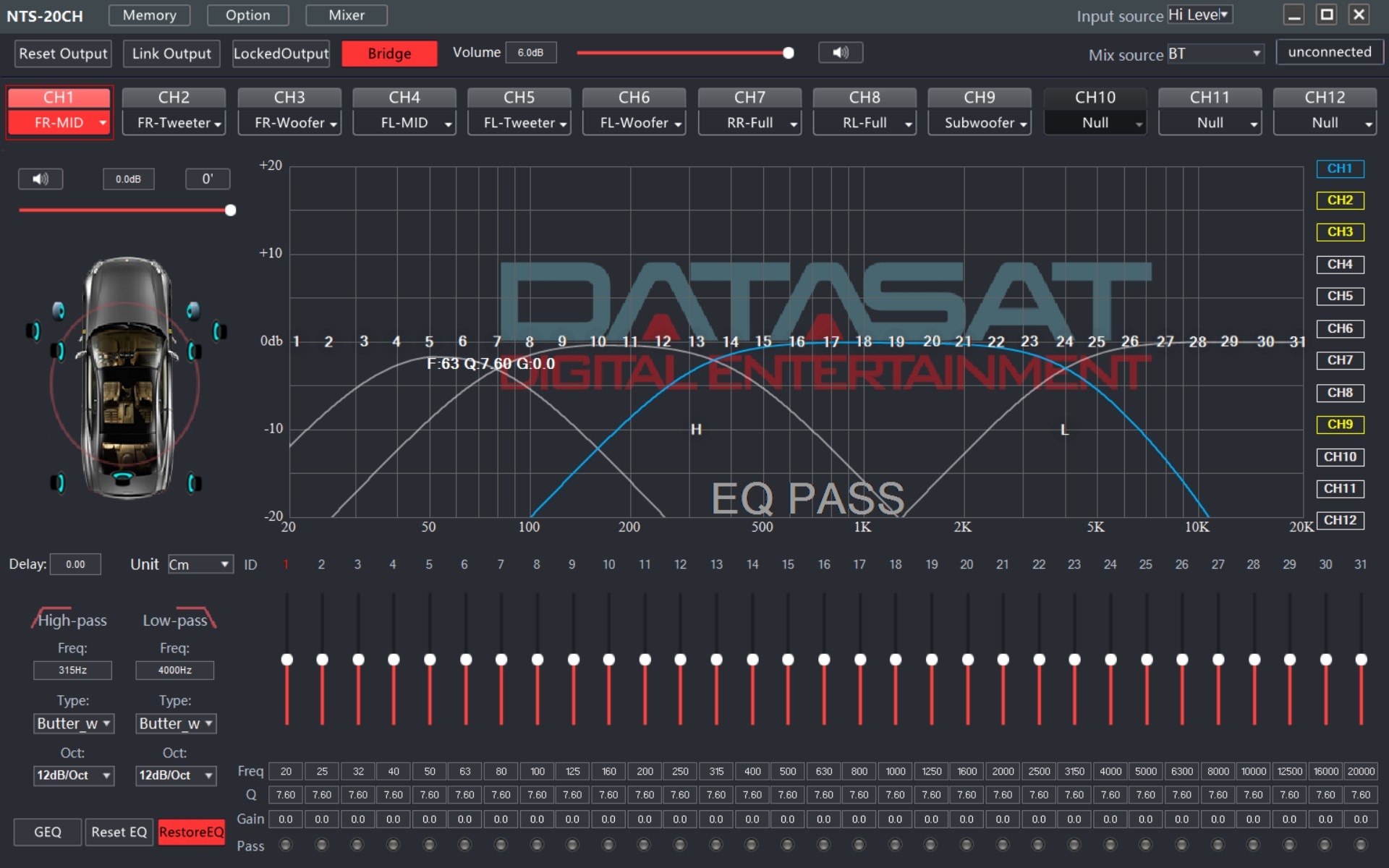
Task: Toggle Pass for EQ band 18 (1000 Hz)
Action: click(x=895, y=845)
